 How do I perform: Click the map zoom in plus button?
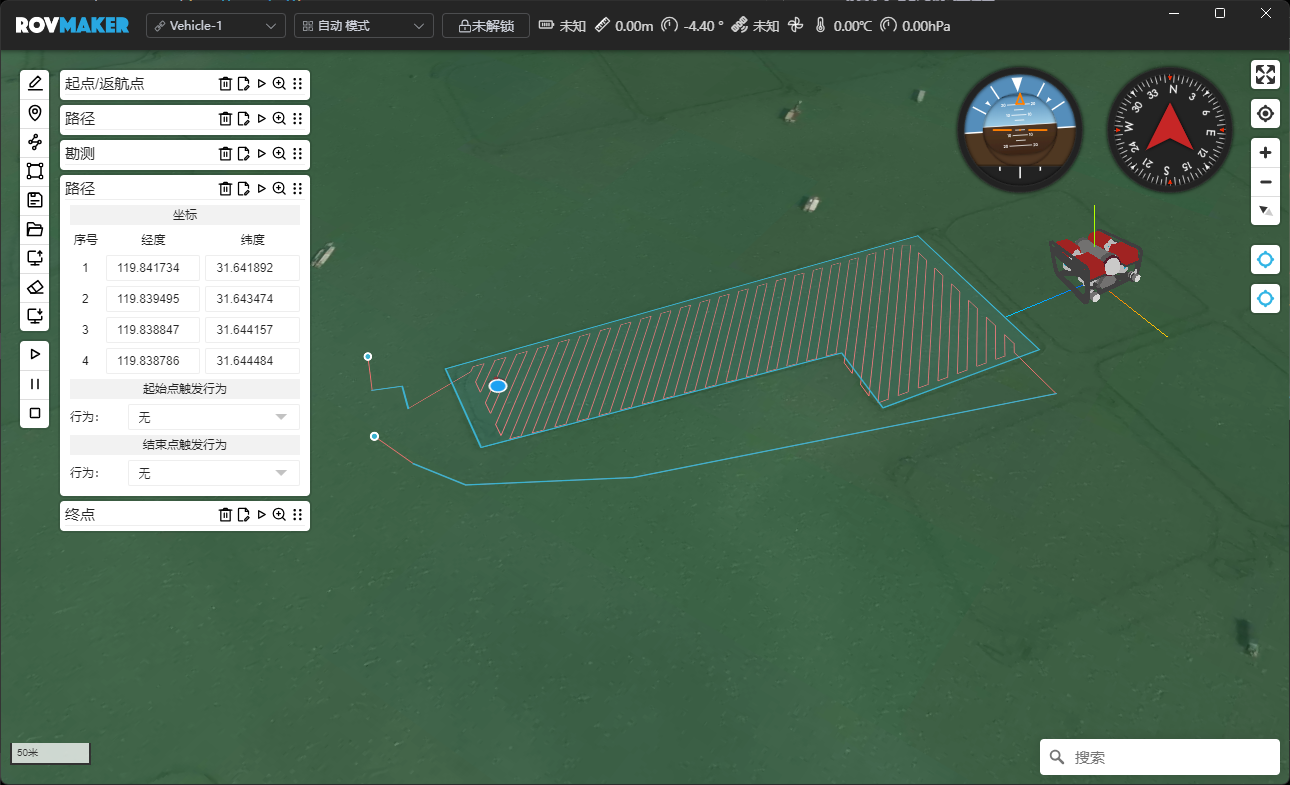1265,153
